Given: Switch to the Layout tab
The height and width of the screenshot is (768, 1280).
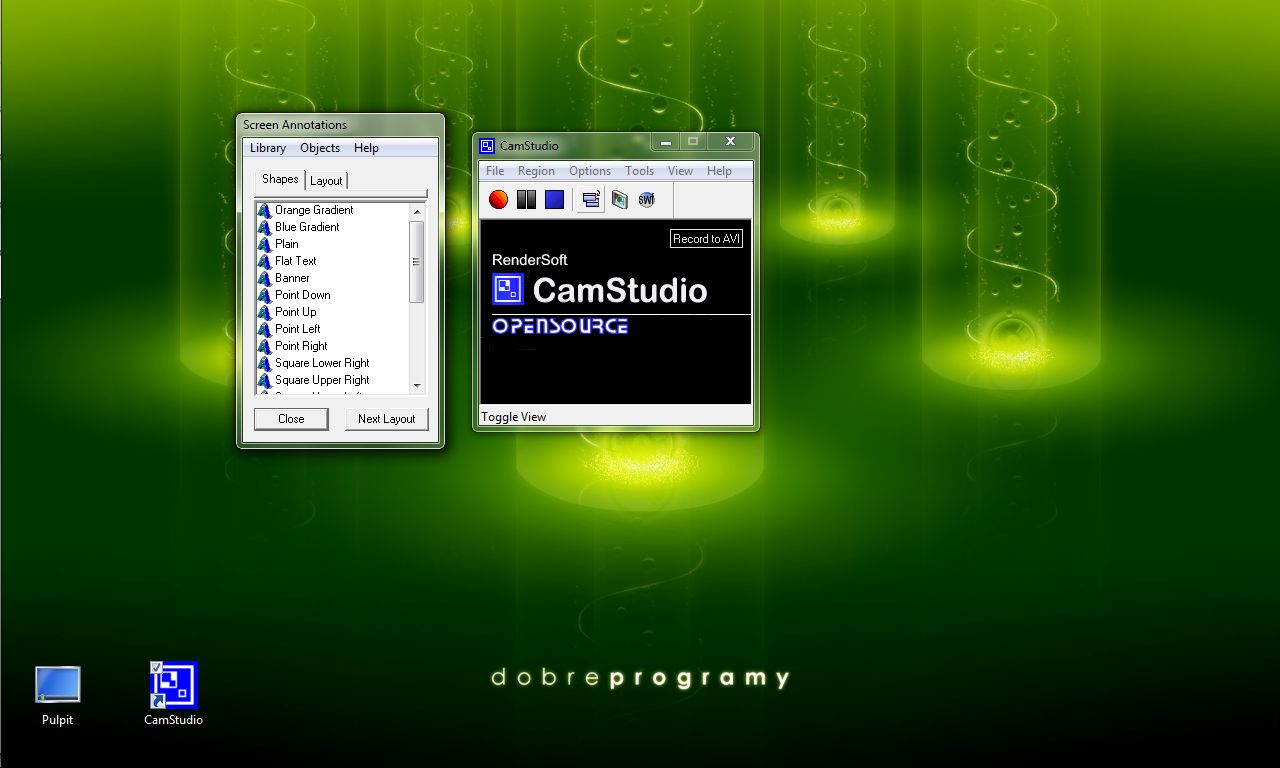Looking at the screenshot, I should coord(326,181).
